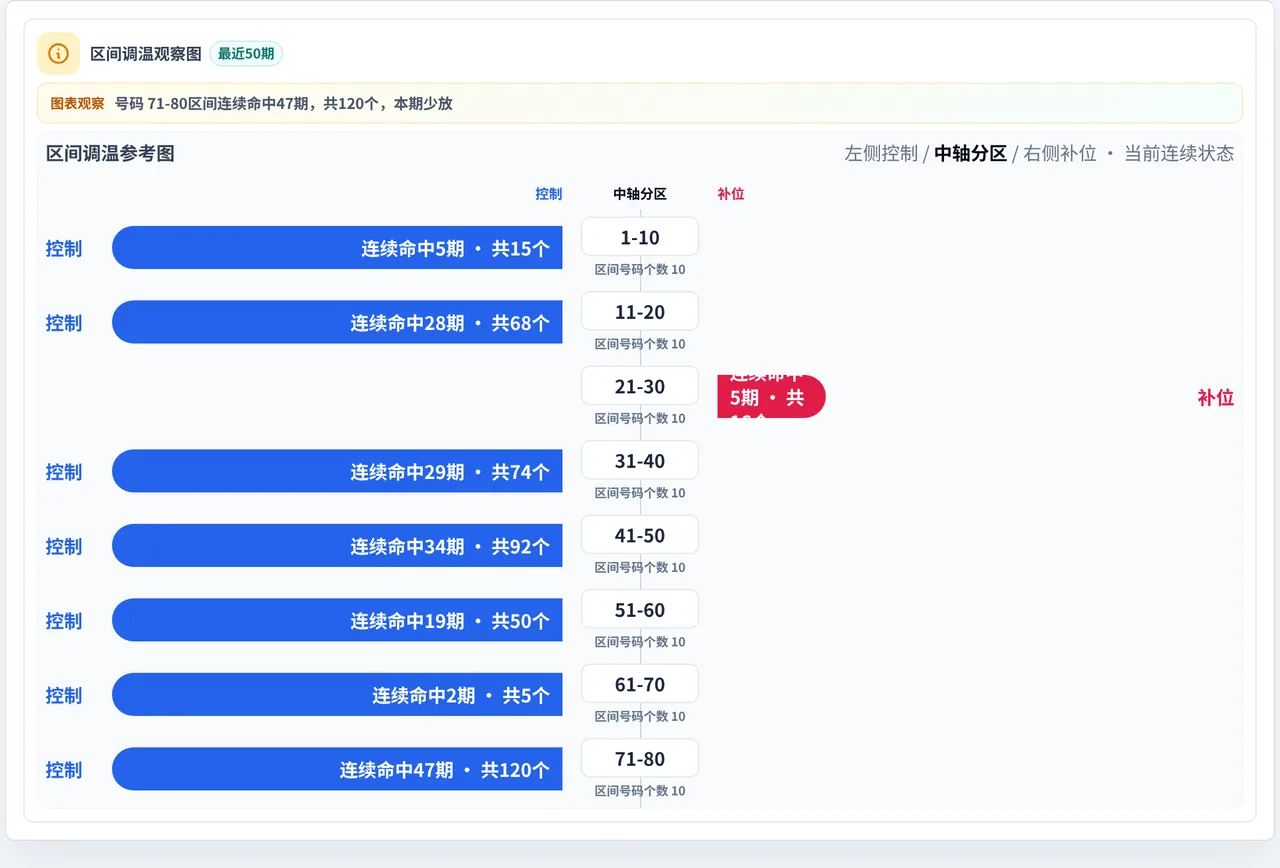1280x868 pixels.
Task: Click the 控制 label in the 11-20 row
Action: click(64, 323)
